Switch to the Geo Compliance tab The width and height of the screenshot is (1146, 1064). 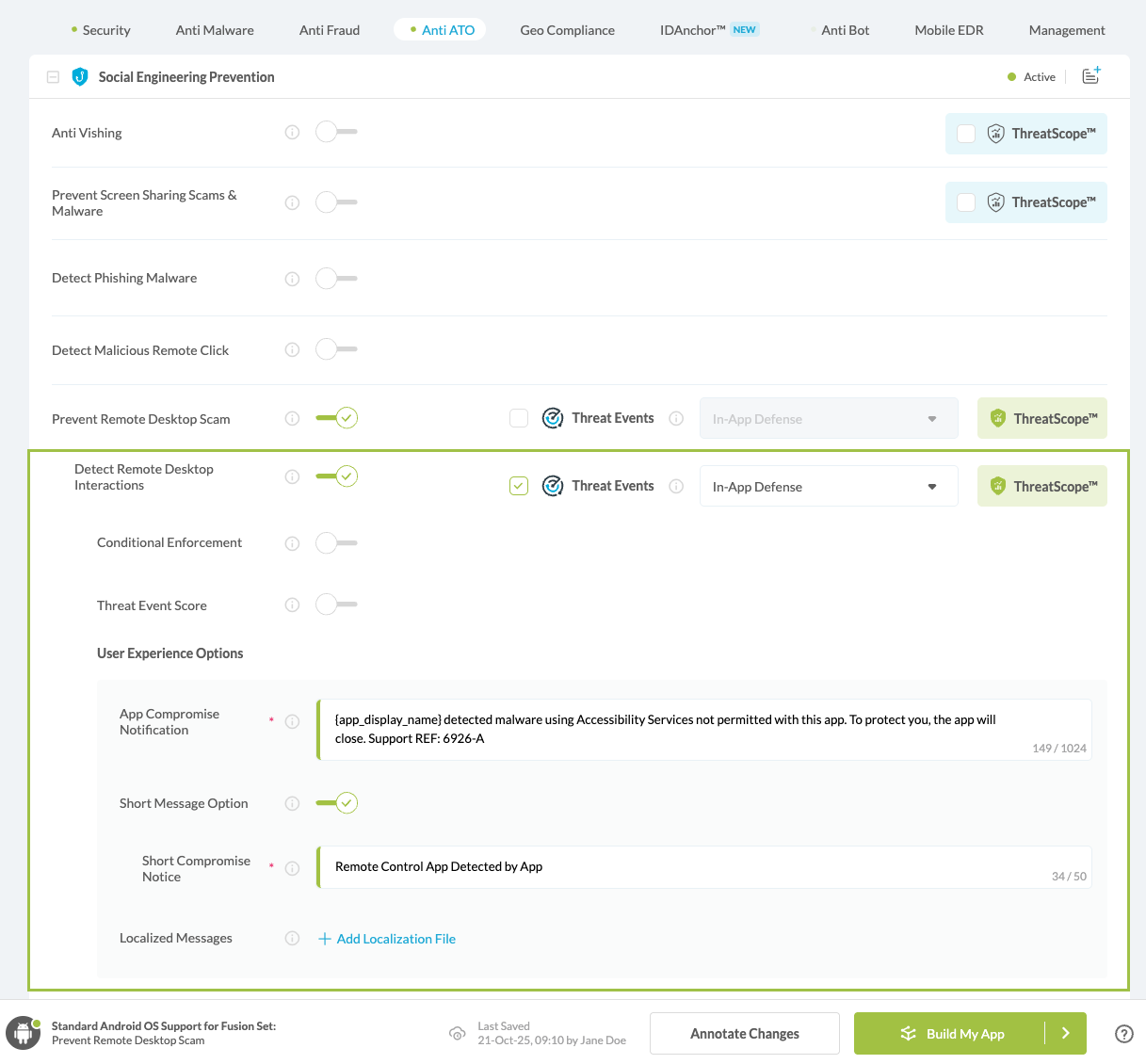point(567,29)
